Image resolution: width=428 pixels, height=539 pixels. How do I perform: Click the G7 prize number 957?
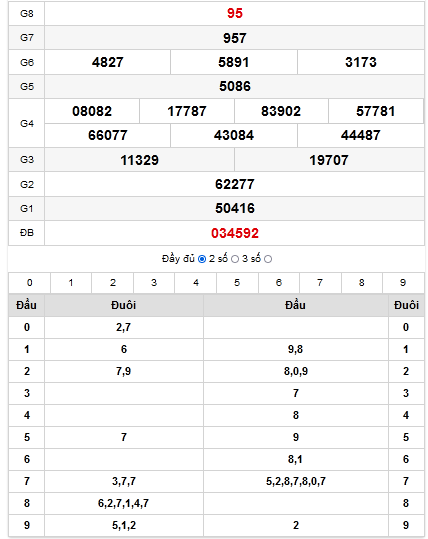pos(235,38)
